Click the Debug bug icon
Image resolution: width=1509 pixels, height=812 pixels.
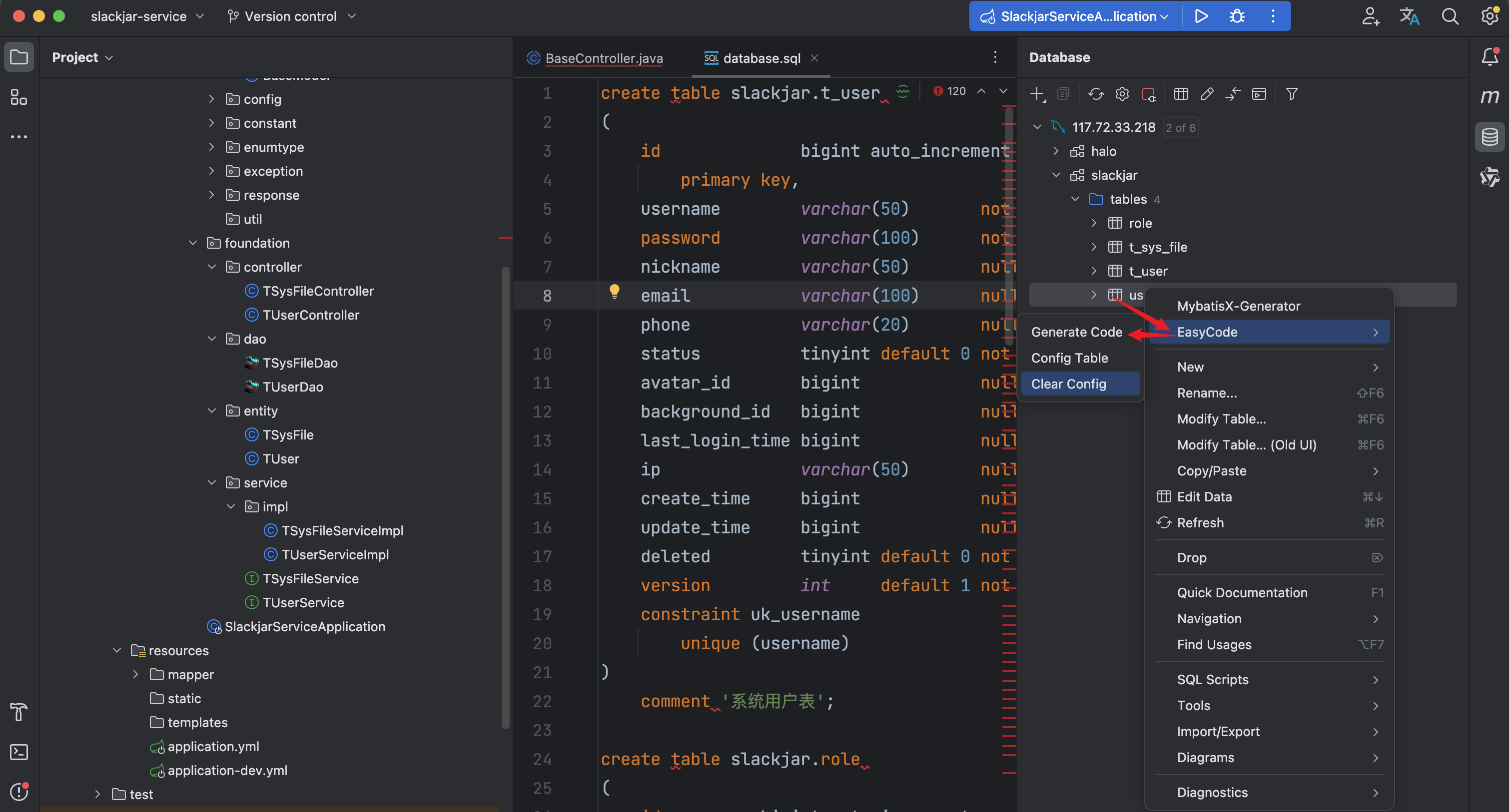point(1237,16)
